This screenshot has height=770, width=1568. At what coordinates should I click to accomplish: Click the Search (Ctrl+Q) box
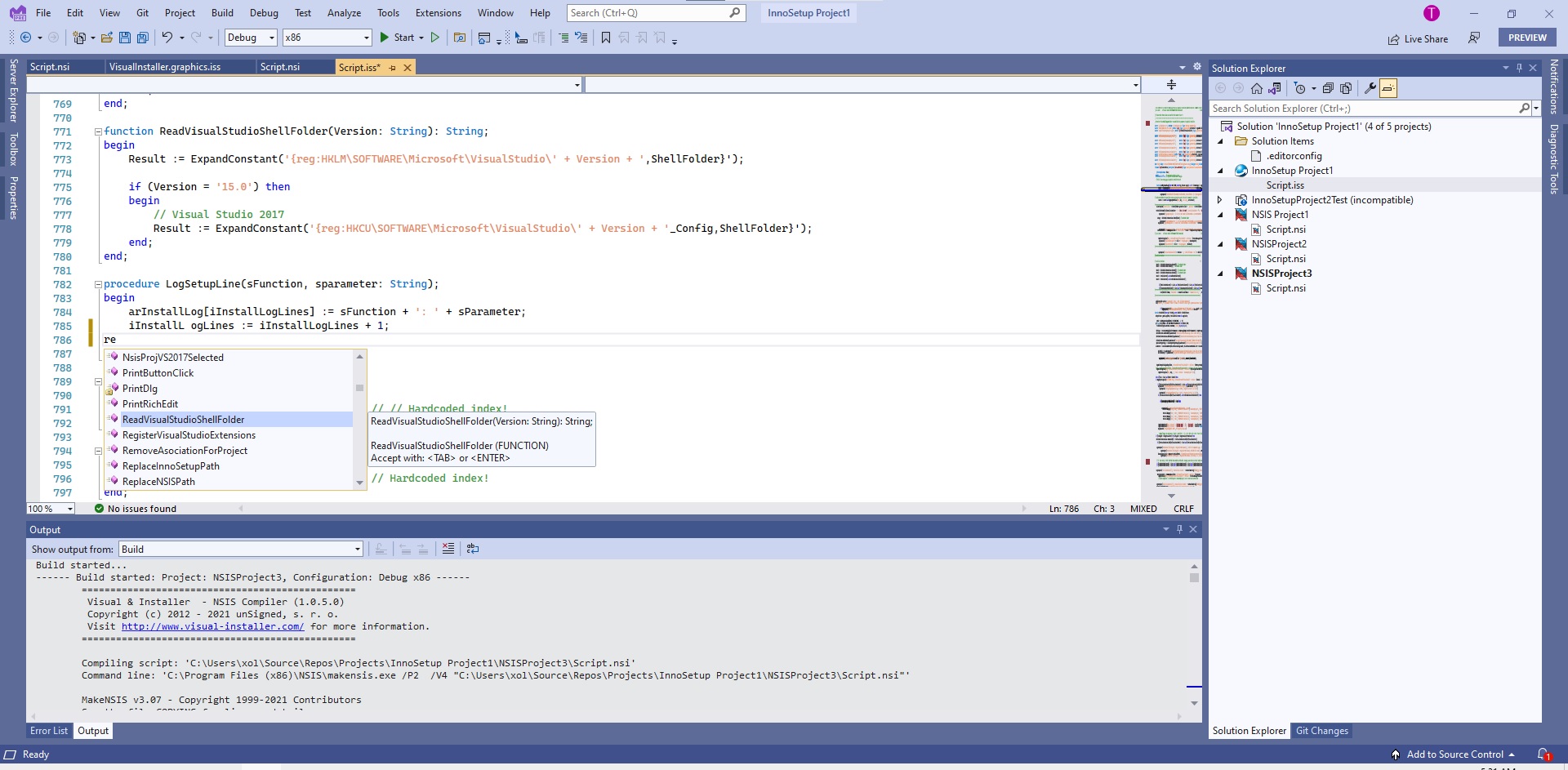point(656,13)
